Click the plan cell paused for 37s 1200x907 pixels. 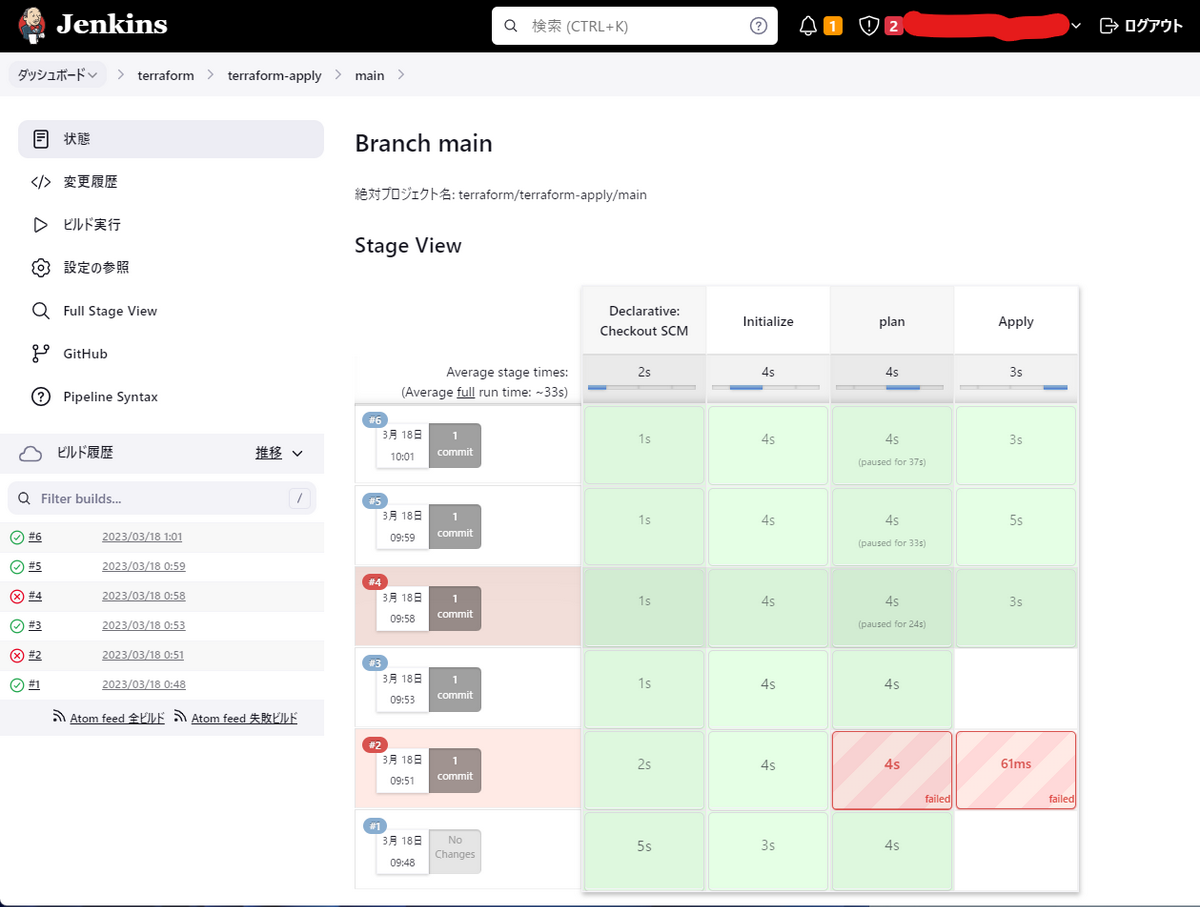pos(892,445)
